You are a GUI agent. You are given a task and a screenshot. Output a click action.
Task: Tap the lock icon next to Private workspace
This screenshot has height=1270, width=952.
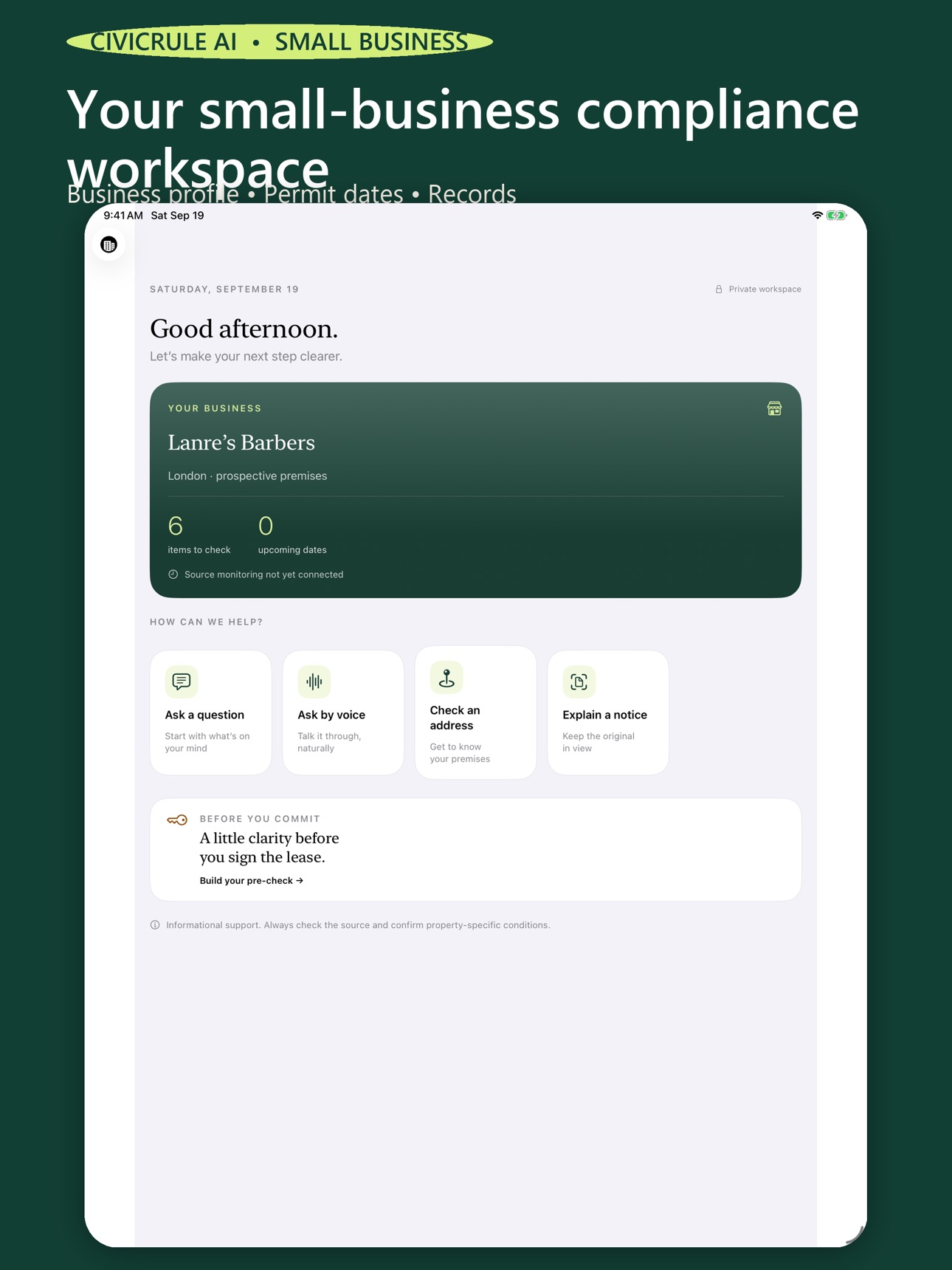point(719,289)
